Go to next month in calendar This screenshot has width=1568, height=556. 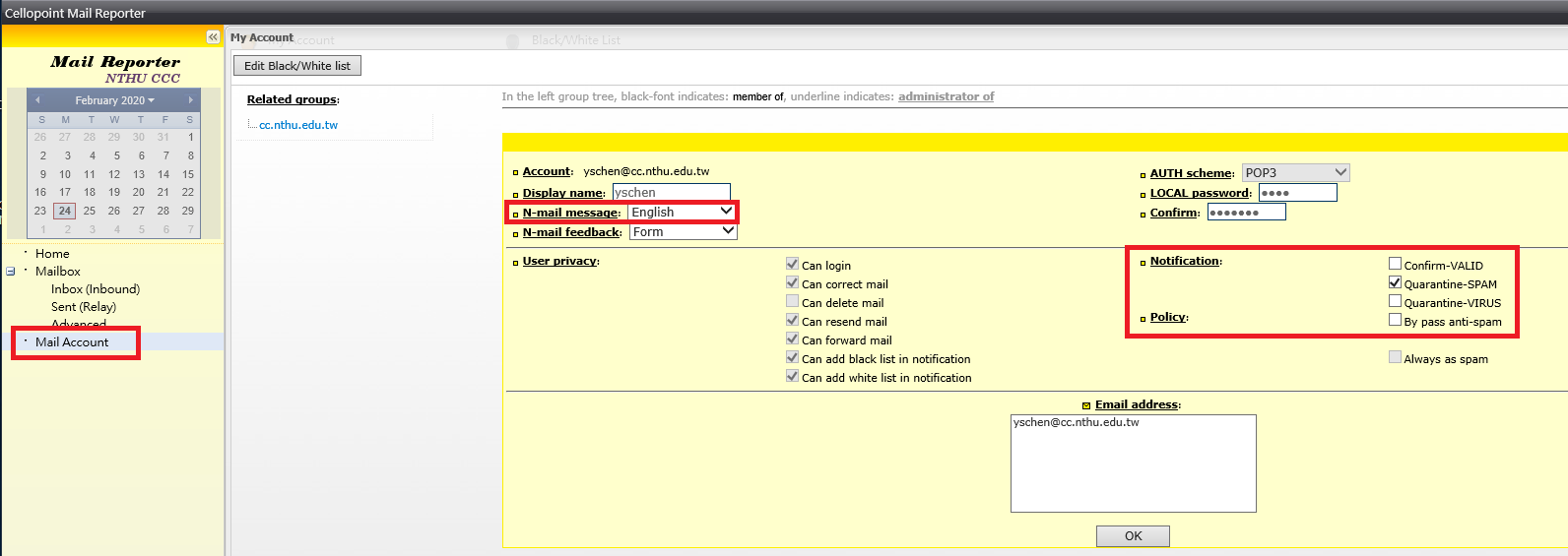[x=190, y=100]
